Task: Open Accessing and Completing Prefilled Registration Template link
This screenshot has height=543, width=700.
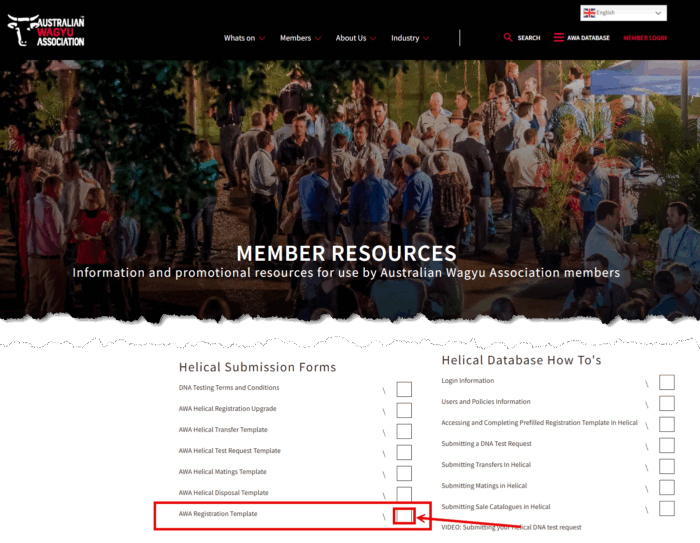Action: click(x=539, y=422)
